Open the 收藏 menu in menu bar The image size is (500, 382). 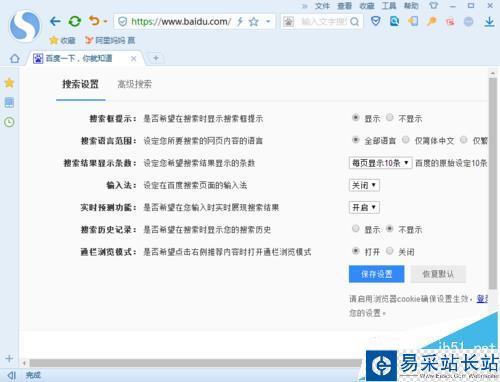pyautogui.click(x=367, y=6)
